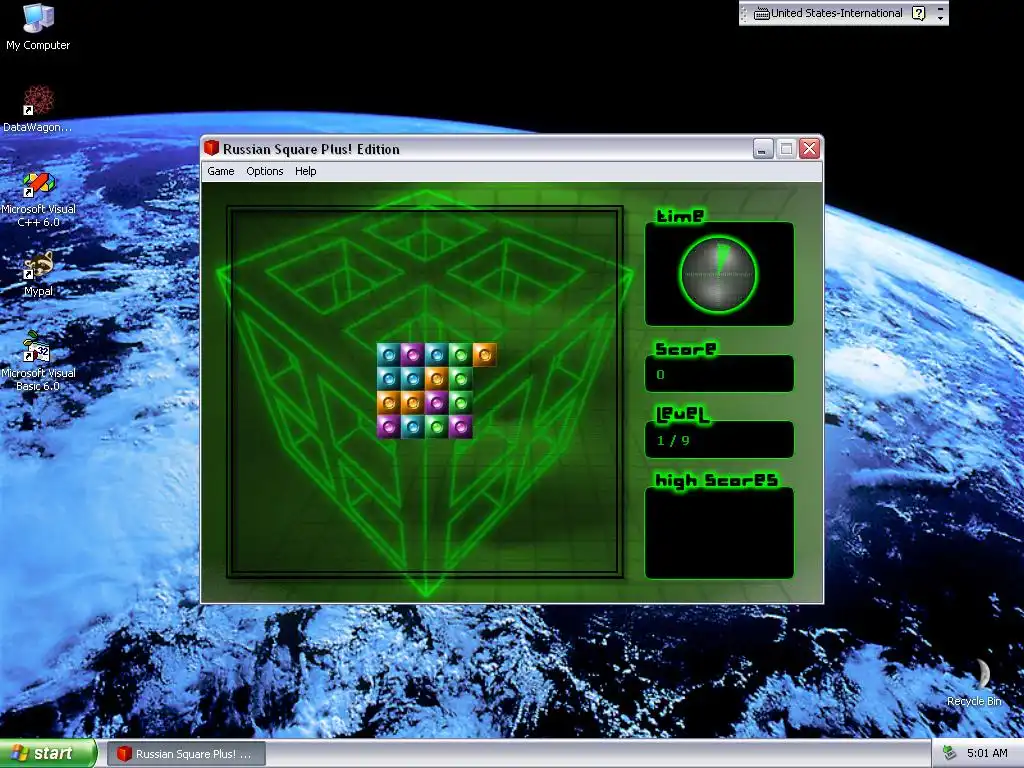Viewport: 1024px width, 768px height.
Task: Click the red cube icon in the title bar
Action: coord(211,148)
